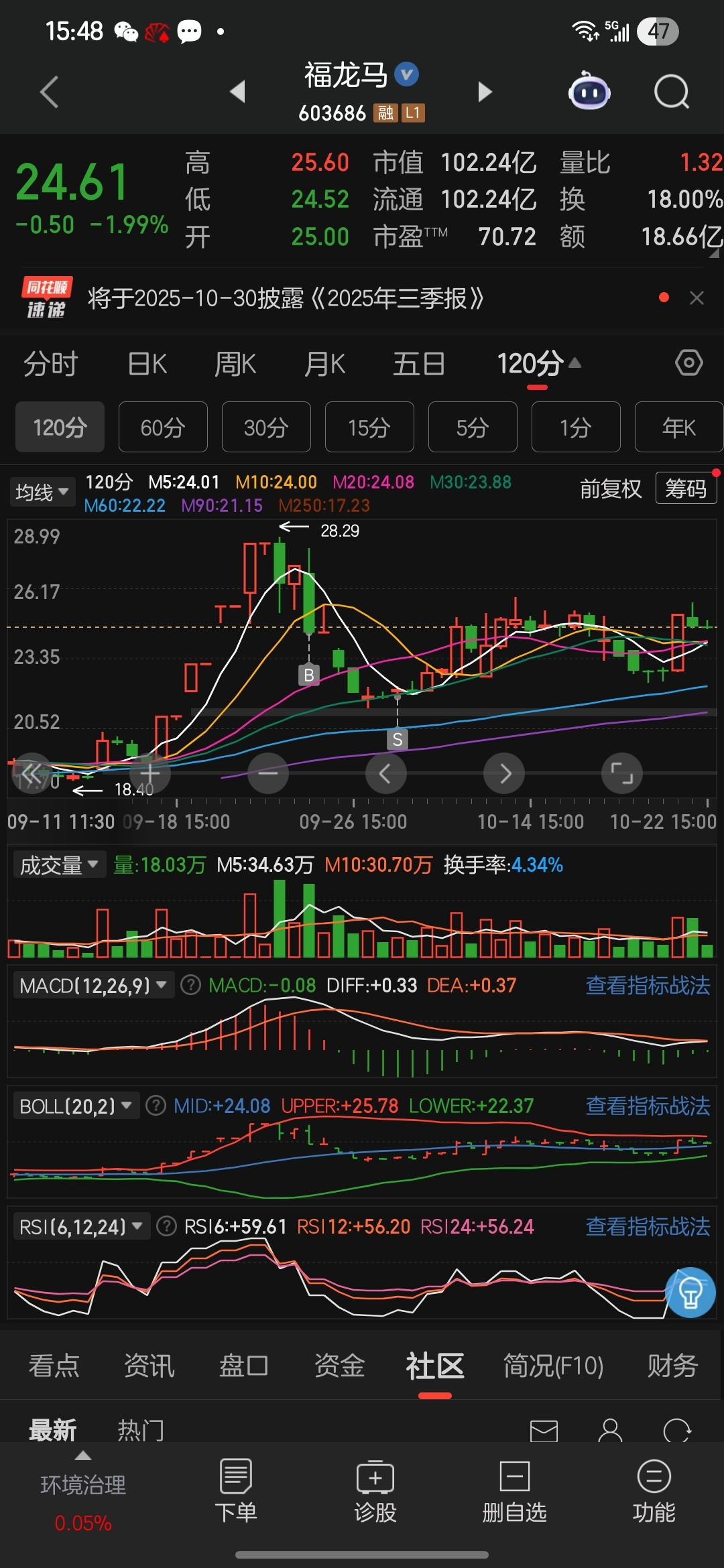
Task: Tap the 融 margin badge
Action: [385, 113]
